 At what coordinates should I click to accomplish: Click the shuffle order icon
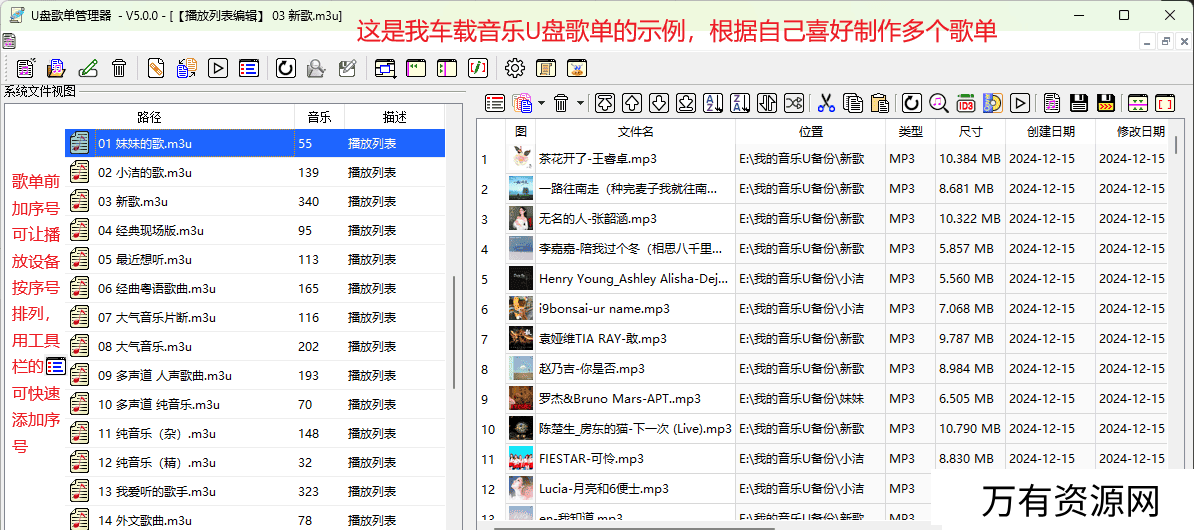tap(794, 102)
